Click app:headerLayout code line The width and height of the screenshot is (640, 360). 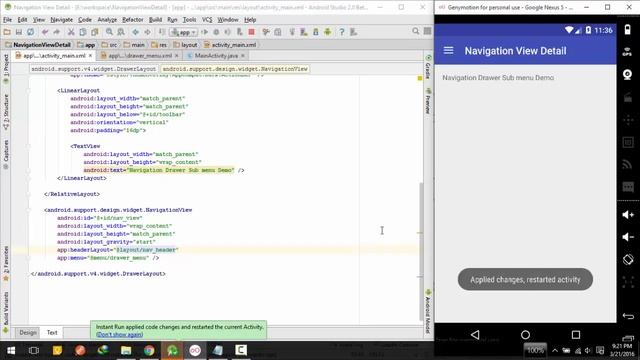pyautogui.click(x=118, y=250)
